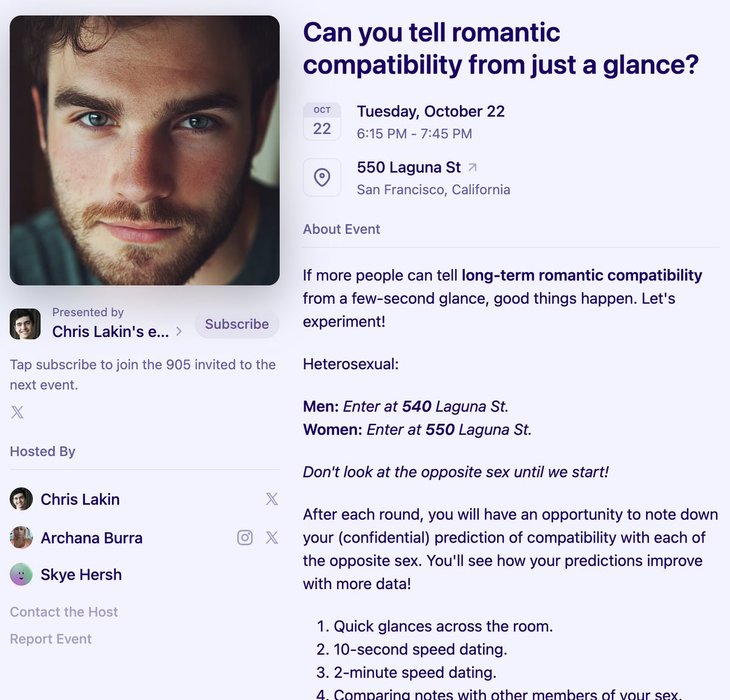Click the Oct 22 calendar date icon
The image size is (730, 700).
click(x=322, y=121)
